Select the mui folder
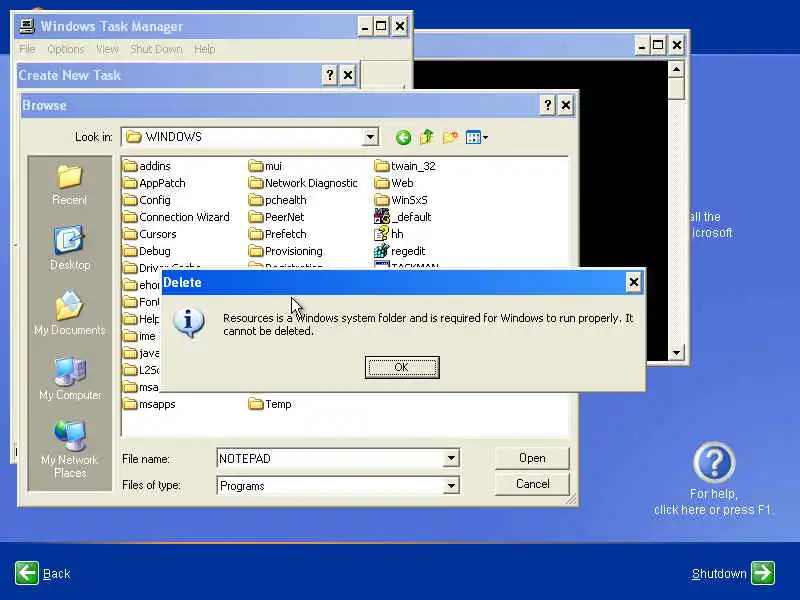 pyautogui.click(x=265, y=166)
